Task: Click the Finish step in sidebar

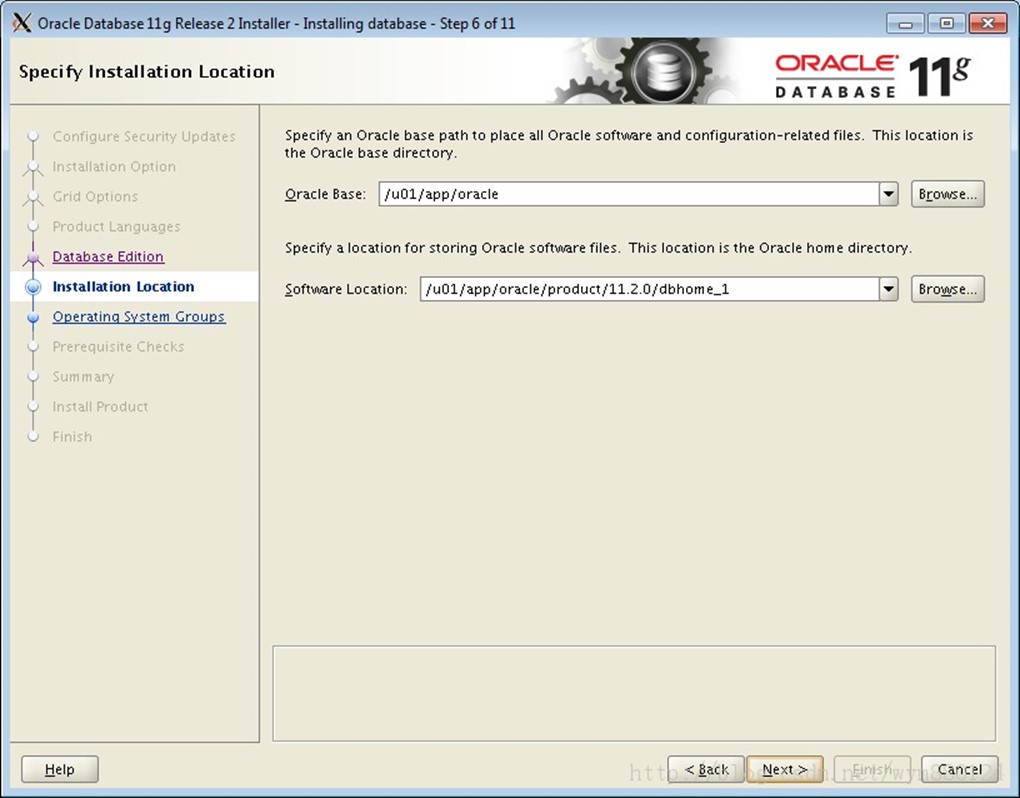Action: pos(72,436)
